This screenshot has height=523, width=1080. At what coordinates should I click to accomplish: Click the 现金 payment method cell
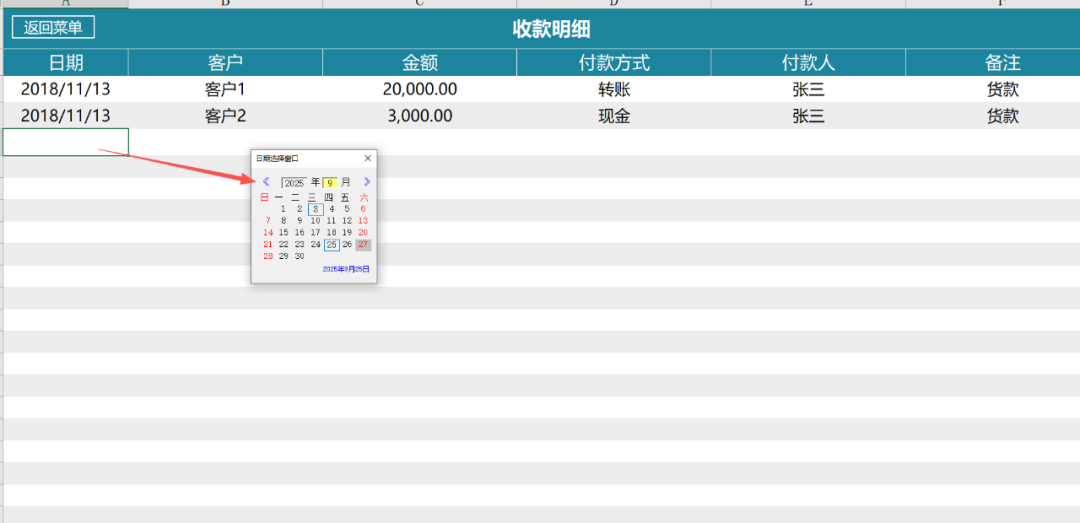[x=614, y=116]
